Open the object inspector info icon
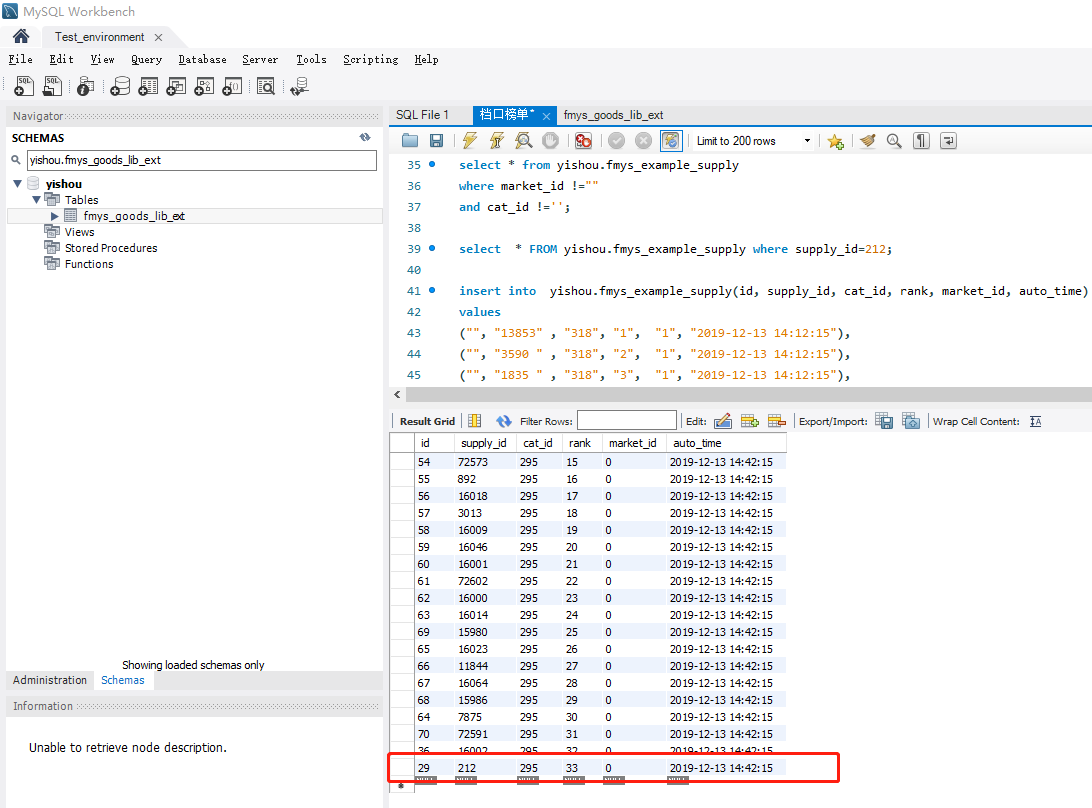Viewport: 1092px width, 808px height. pyautogui.click(x=86, y=86)
